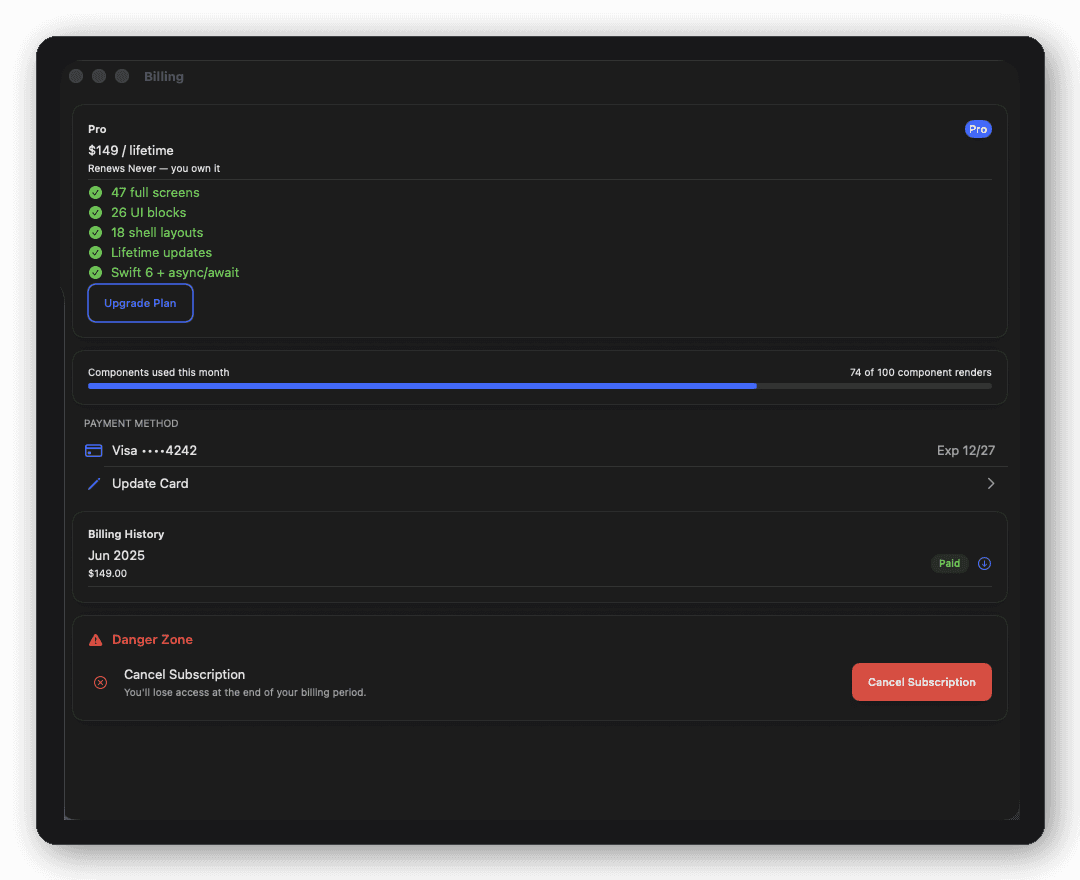This screenshot has width=1080, height=880.
Task: Click the 47 full screens feature text
Action: pos(155,193)
